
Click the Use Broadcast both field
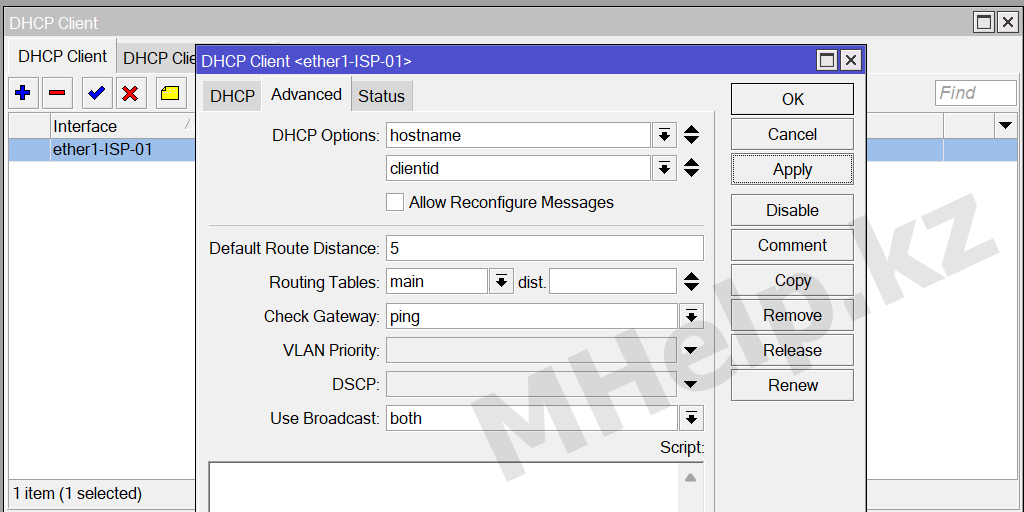(x=532, y=418)
